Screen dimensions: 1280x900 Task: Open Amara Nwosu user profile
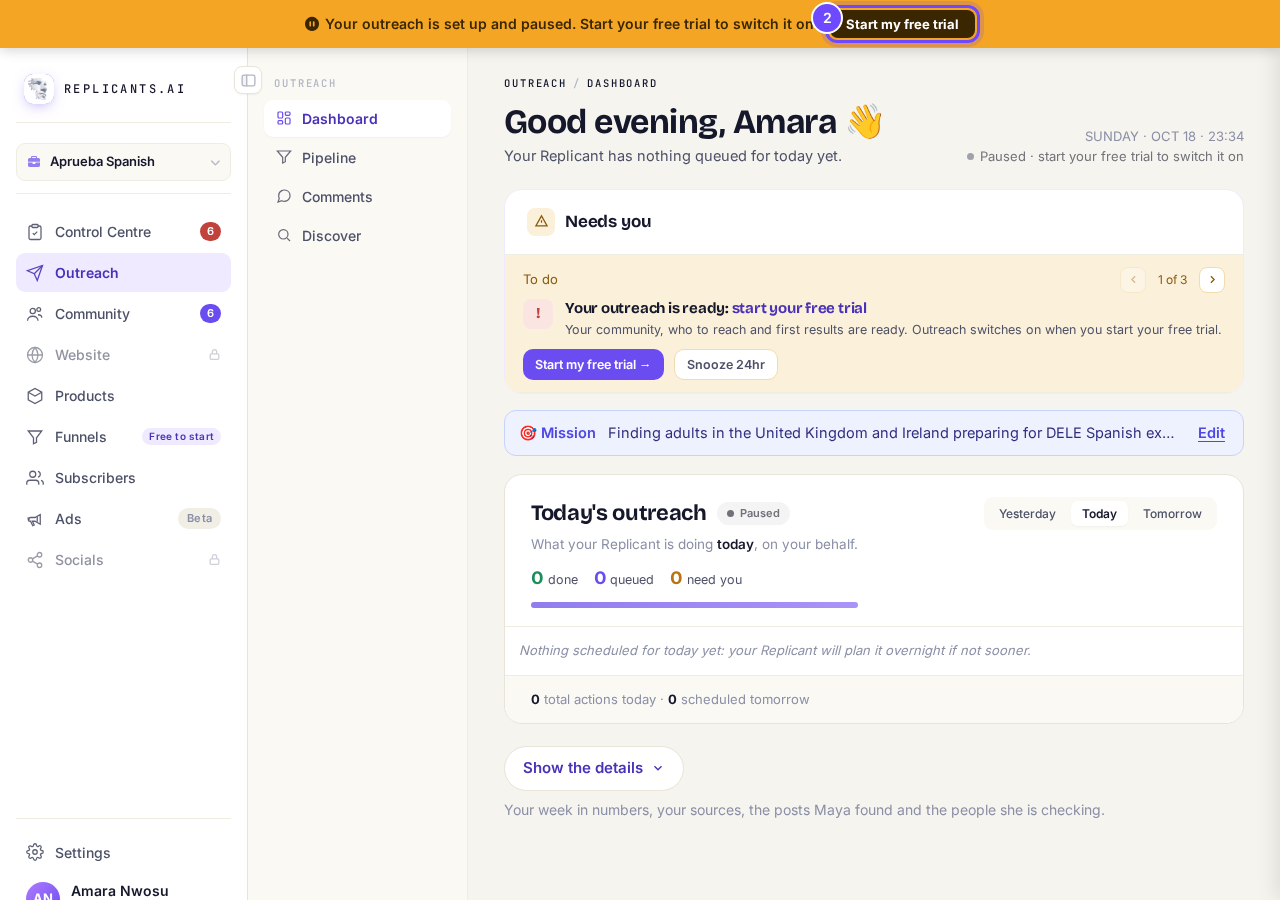click(x=123, y=890)
